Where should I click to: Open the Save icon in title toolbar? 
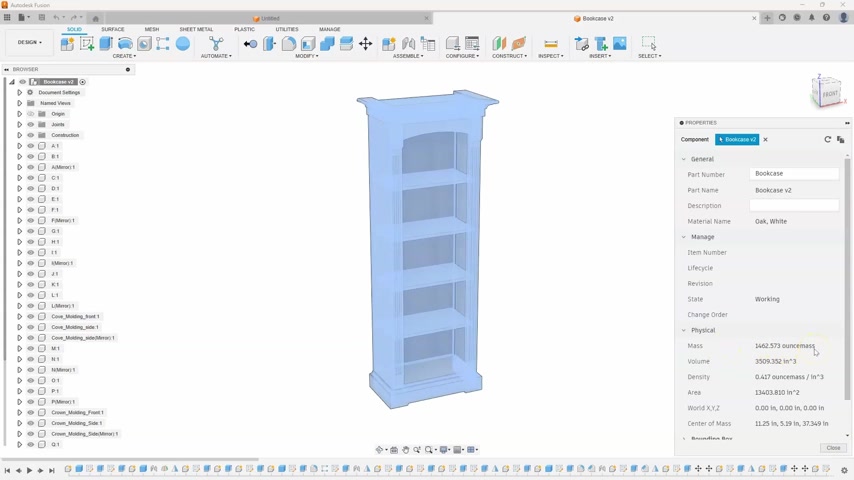tap(41, 17)
